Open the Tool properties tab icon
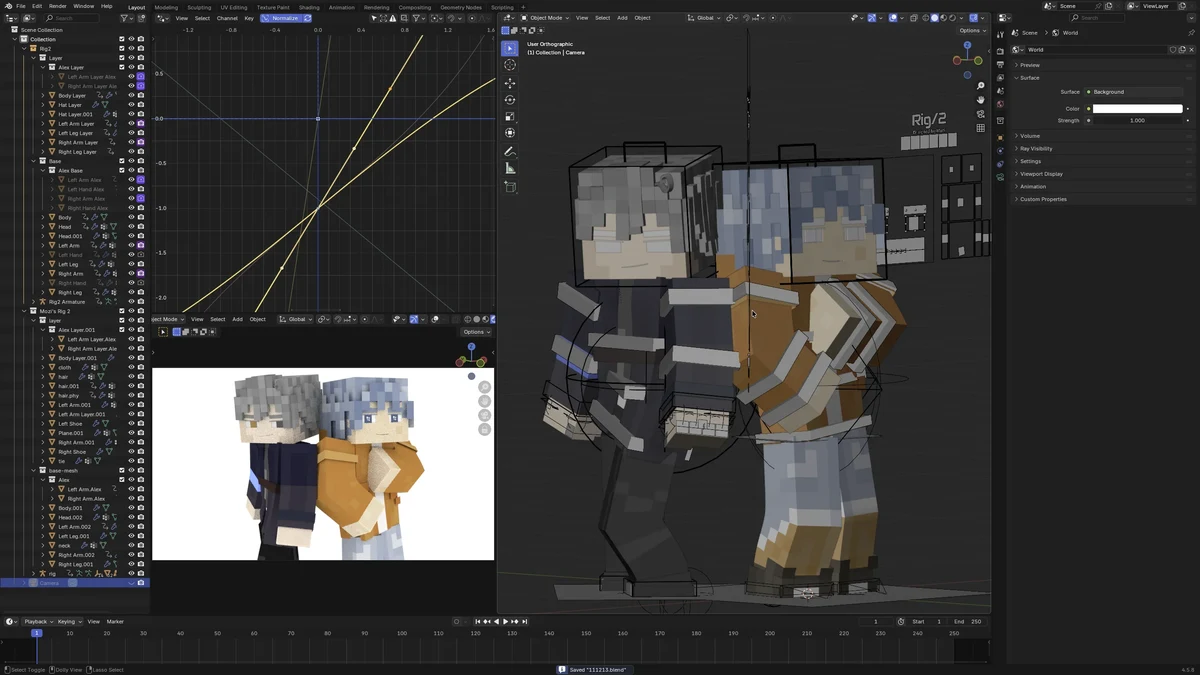1200x675 pixels. click(x=1000, y=35)
